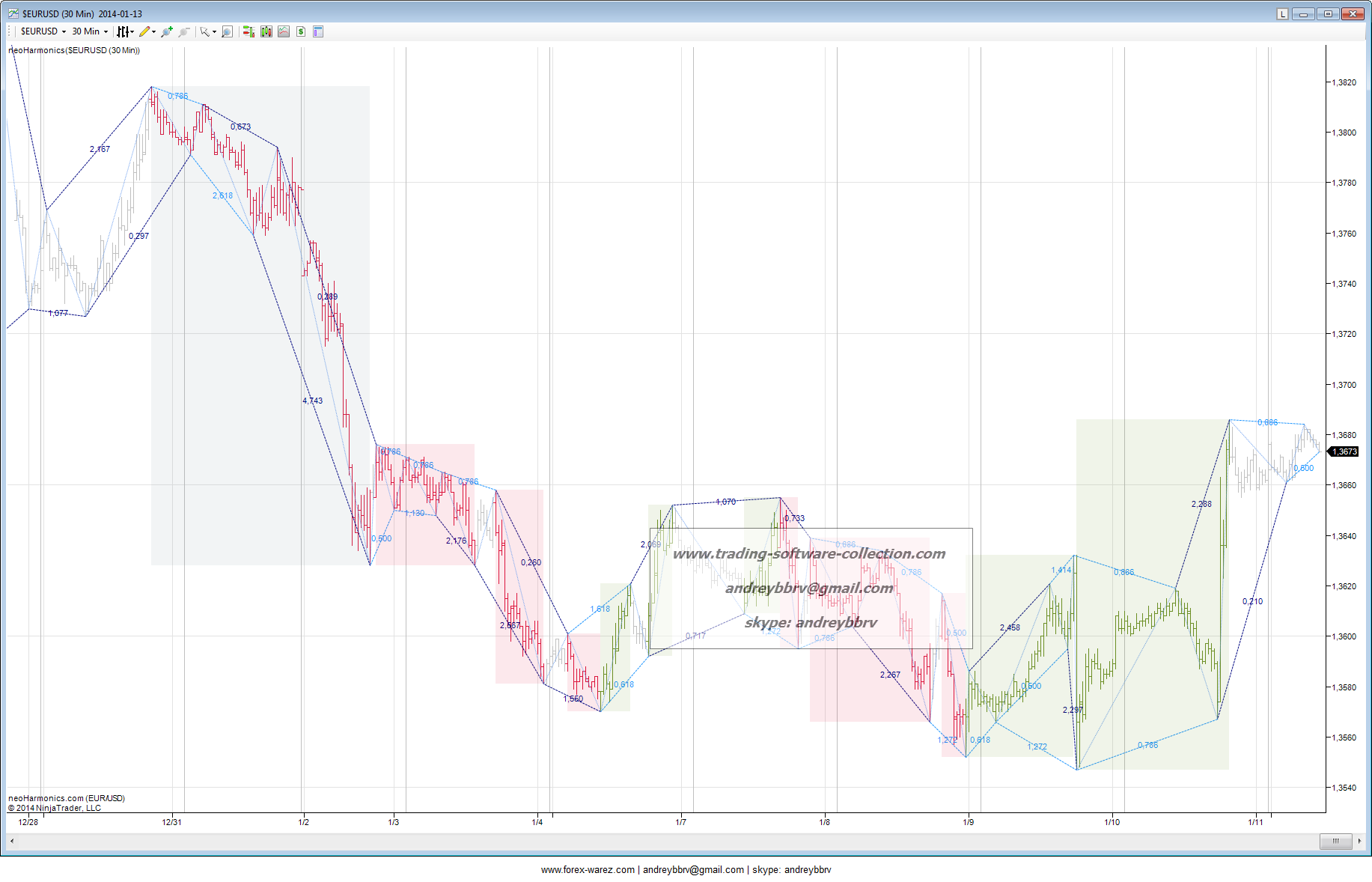This screenshot has height=882, width=1372.
Task: Open the $EURUSD instrument dropdown
Action: coord(43,31)
